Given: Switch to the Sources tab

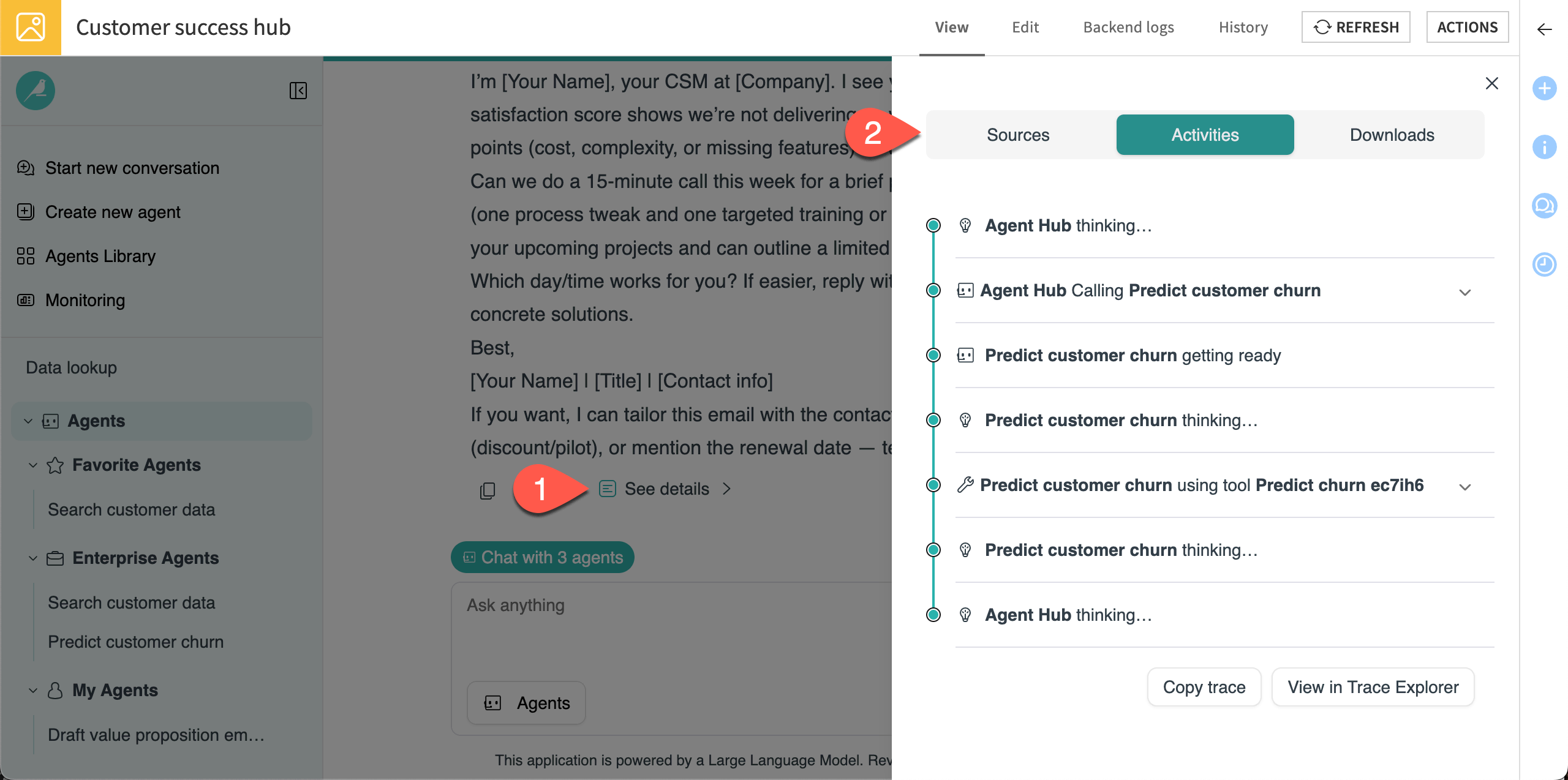Looking at the screenshot, I should [1018, 135].
